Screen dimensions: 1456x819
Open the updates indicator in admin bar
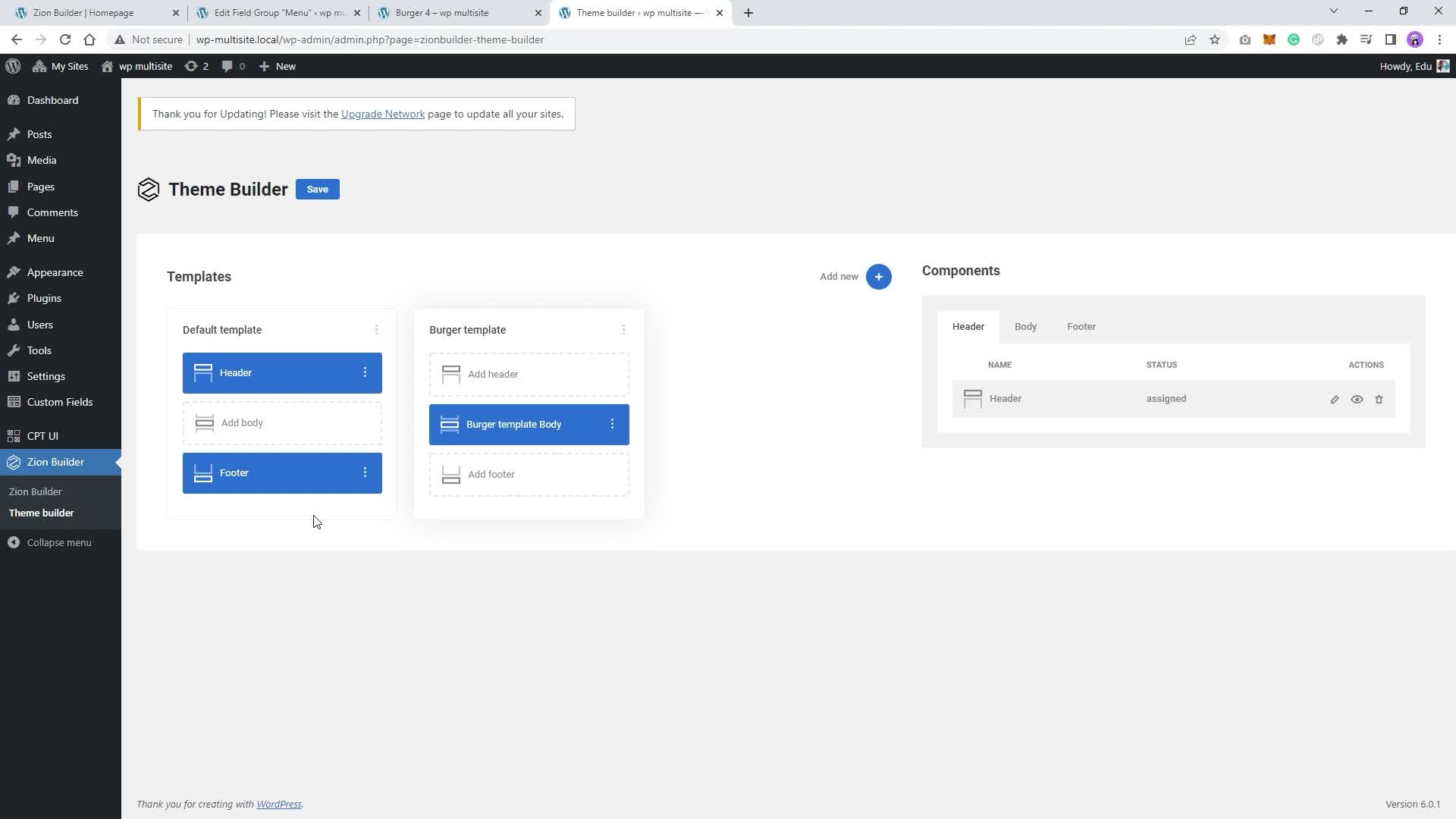196,66
